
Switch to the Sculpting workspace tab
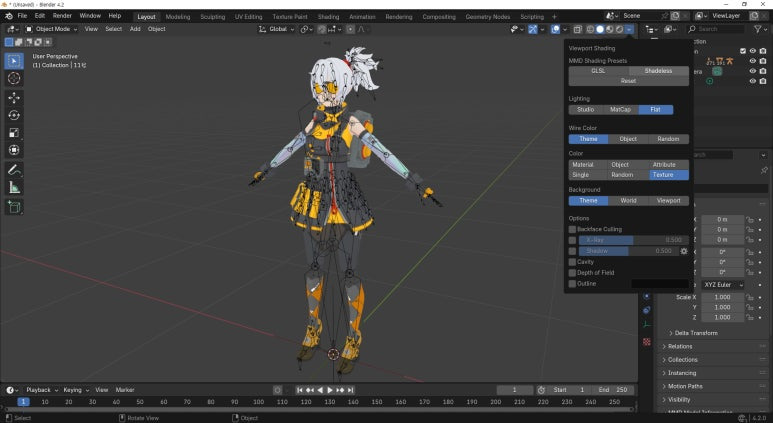212,17
